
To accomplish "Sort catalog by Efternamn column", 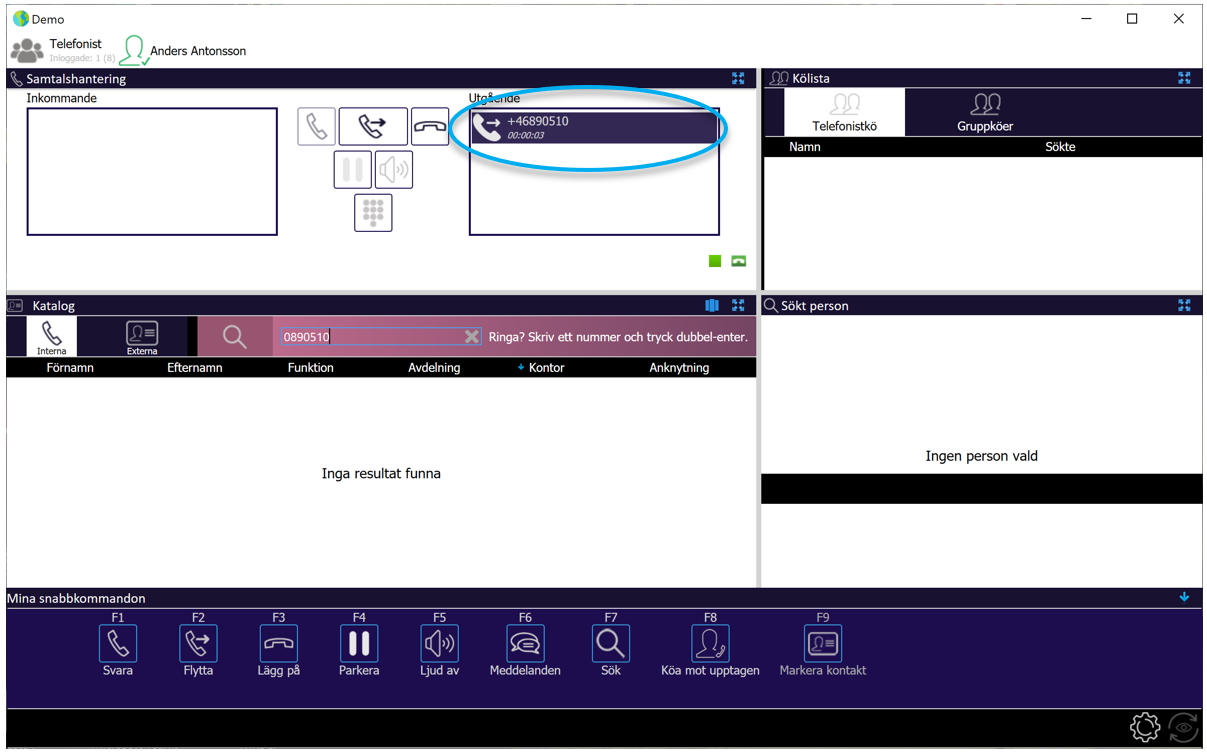I will click(x=195, y=368).
